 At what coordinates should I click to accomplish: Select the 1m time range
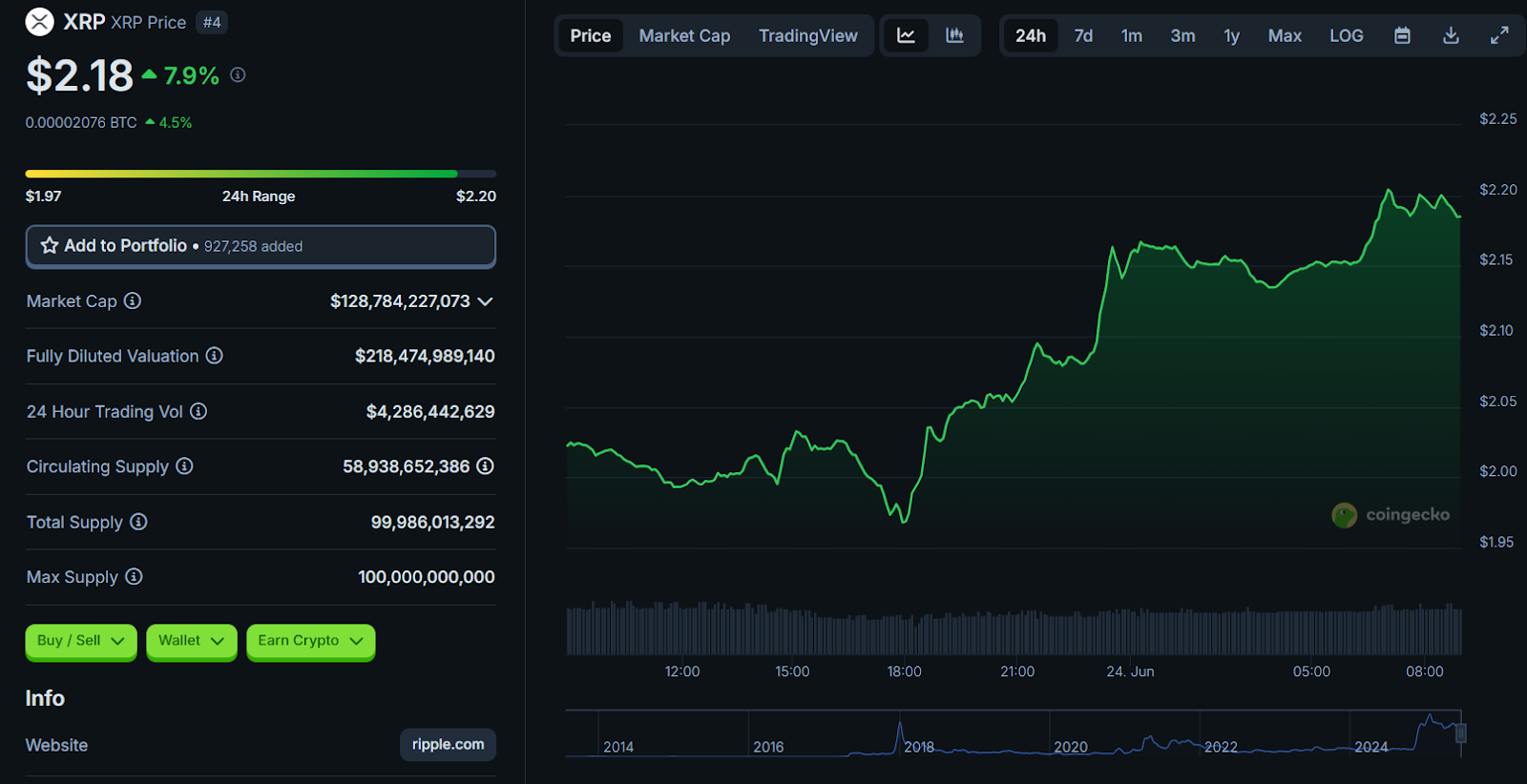click(x=1132, y=35)
